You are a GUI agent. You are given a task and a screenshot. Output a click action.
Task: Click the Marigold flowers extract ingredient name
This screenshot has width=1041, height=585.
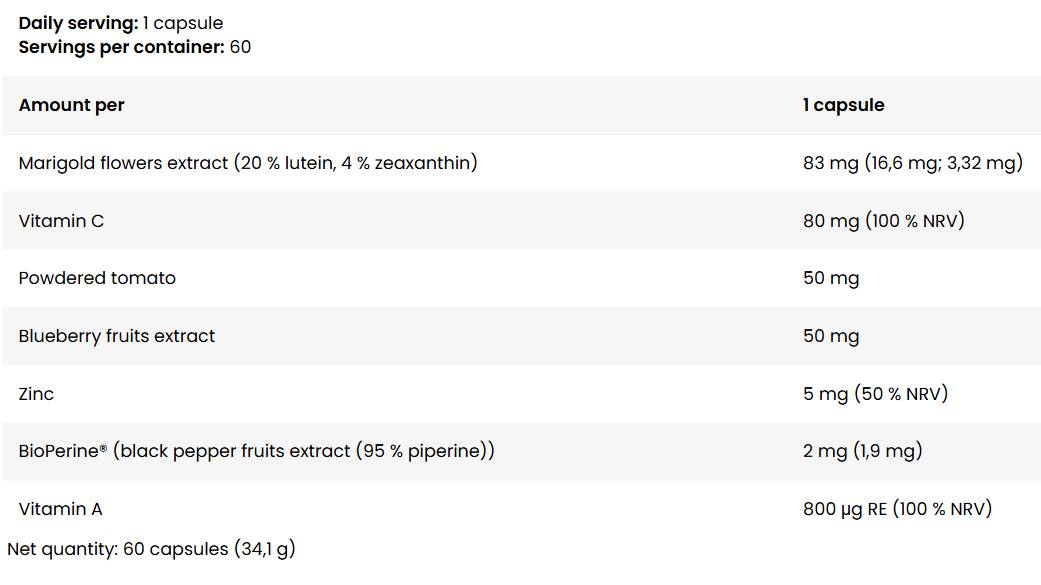[247, 162]
